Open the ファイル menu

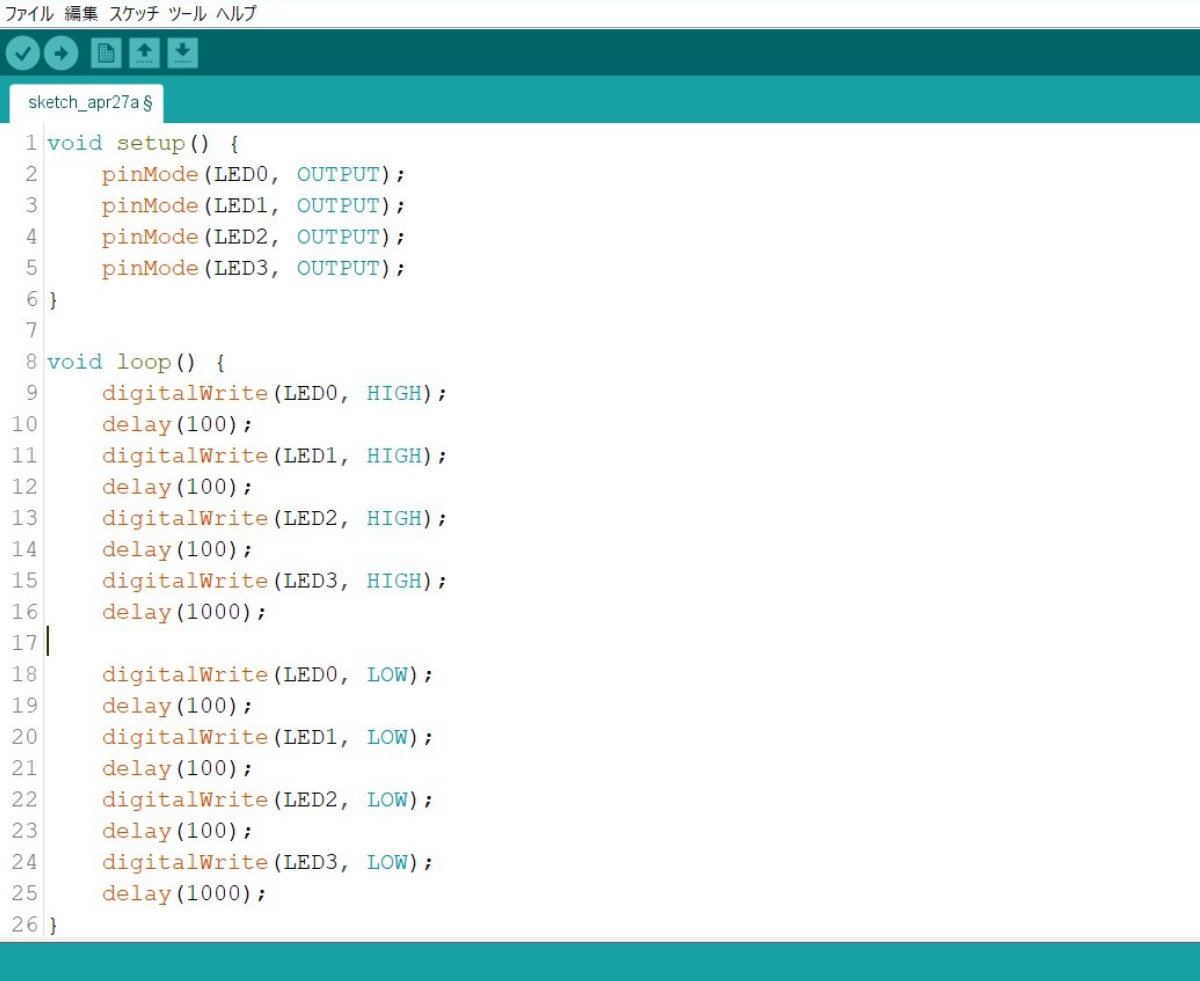[x=29, y=13]
